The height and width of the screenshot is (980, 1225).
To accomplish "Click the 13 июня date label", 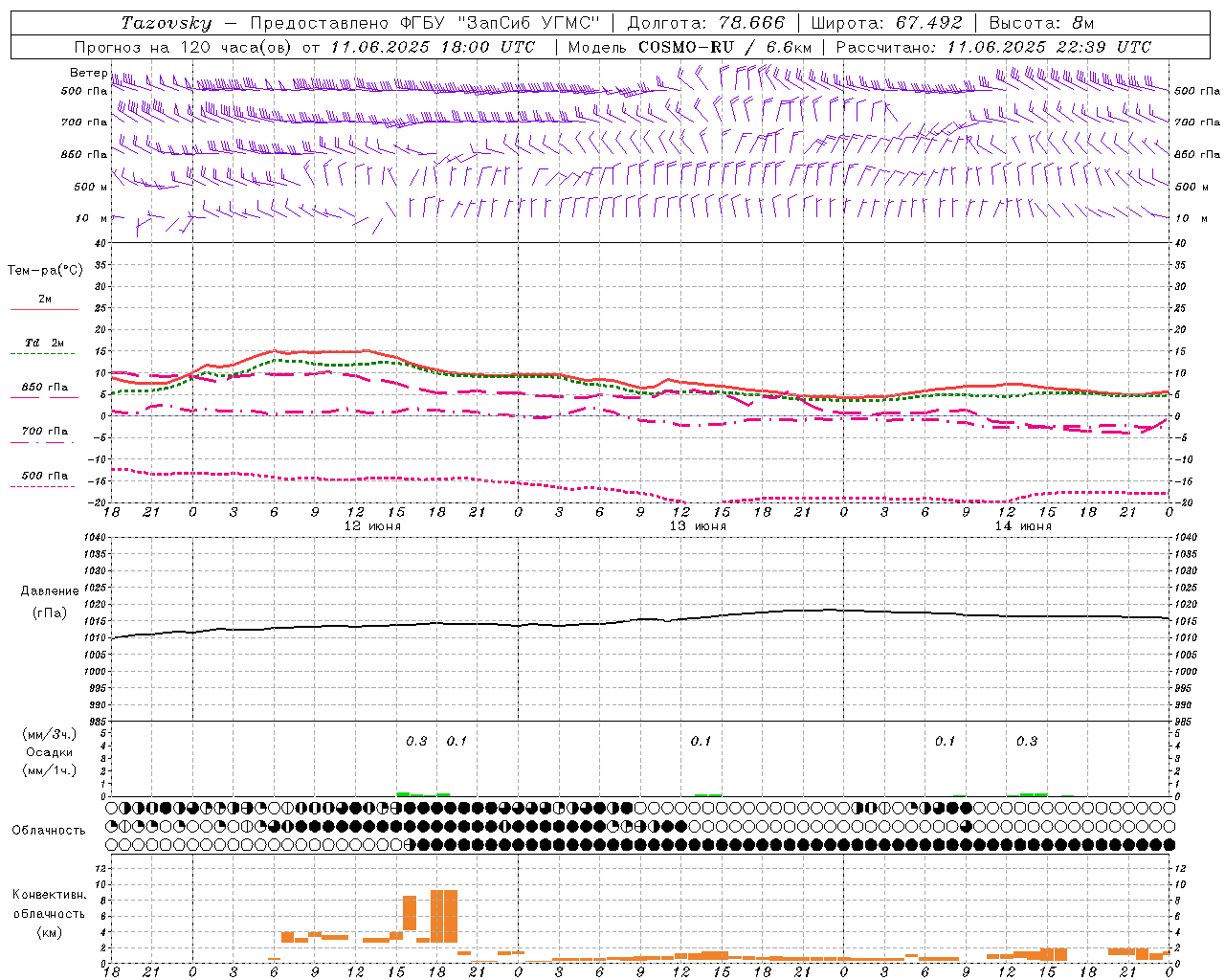I will coord(698,526).
